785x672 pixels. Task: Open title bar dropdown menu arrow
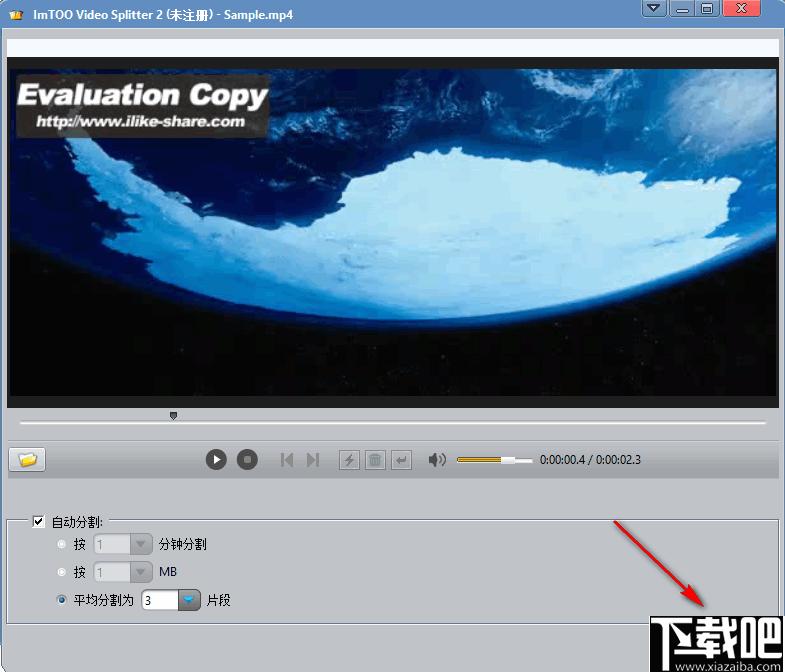tap(654, 9)
